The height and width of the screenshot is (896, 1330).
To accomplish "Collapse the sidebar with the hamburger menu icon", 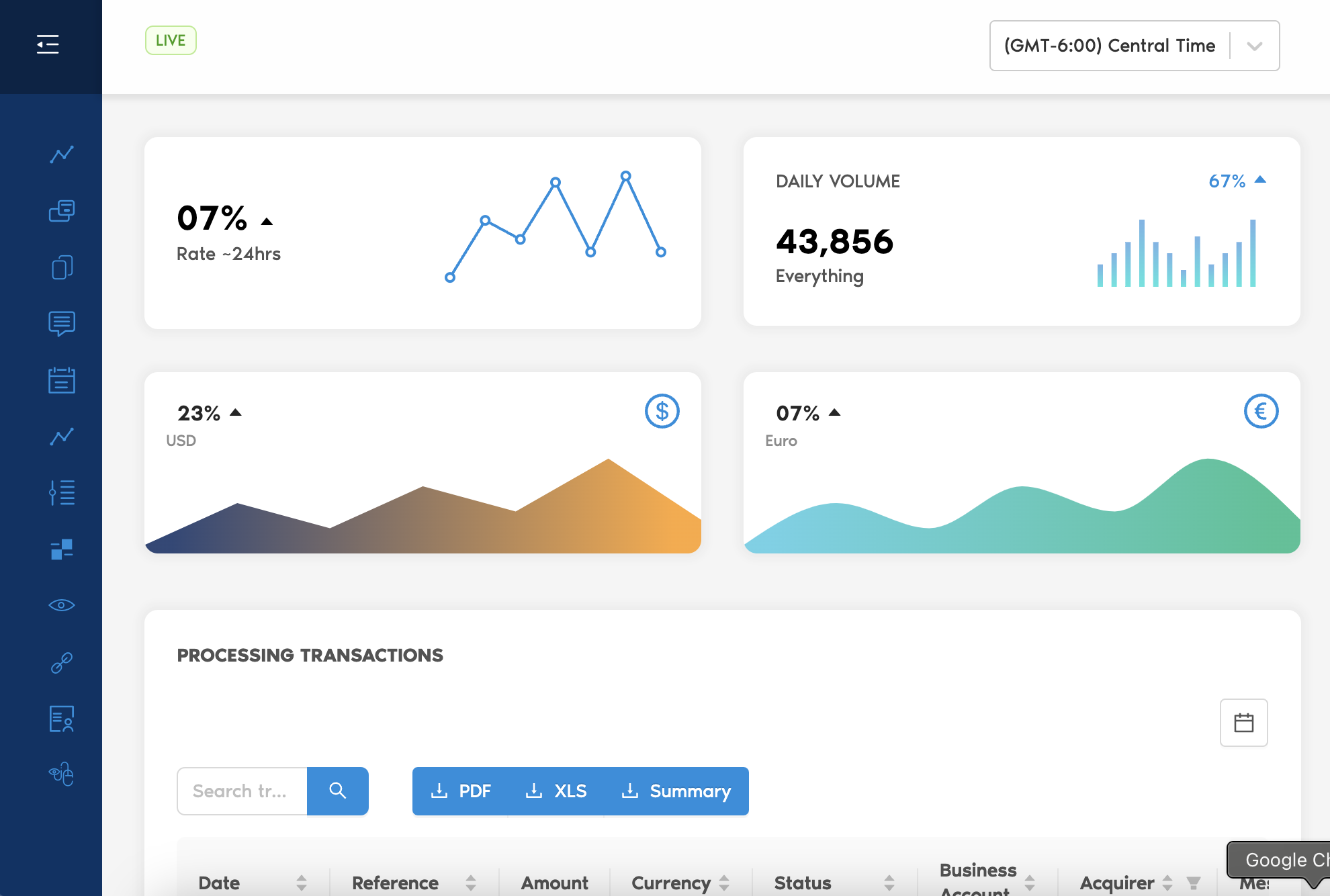I will tap(48, 44).
